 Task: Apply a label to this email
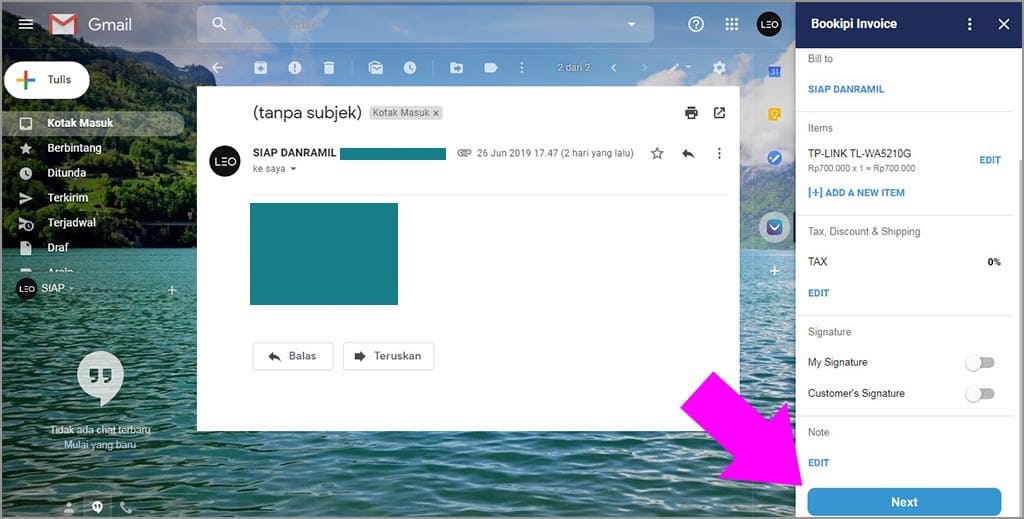490,68
